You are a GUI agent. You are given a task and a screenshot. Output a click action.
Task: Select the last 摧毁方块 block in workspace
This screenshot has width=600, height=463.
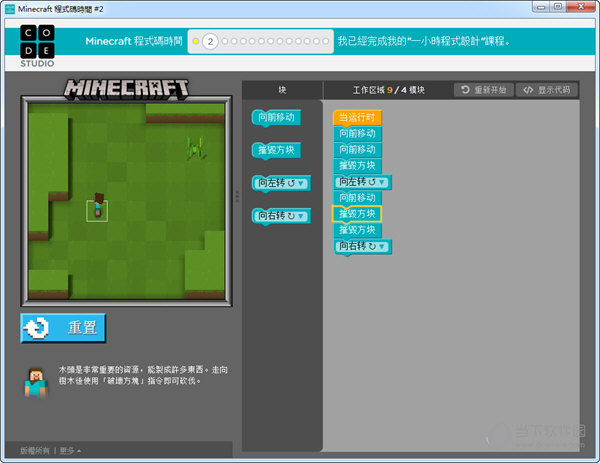coord(357,230)
